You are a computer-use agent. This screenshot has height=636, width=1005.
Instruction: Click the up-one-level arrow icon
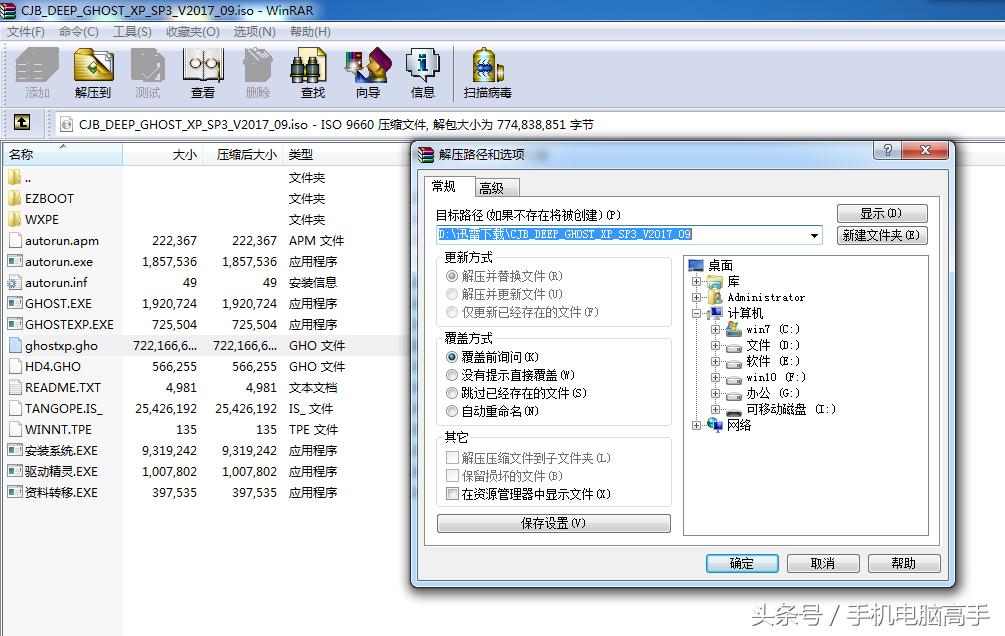22,122
